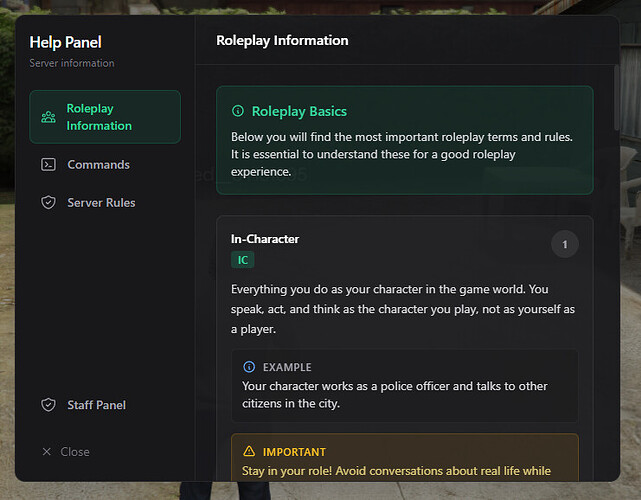641x500 pixels.
Task: Click the terminal icon next to Commands
Action: [x=48, y=164]
